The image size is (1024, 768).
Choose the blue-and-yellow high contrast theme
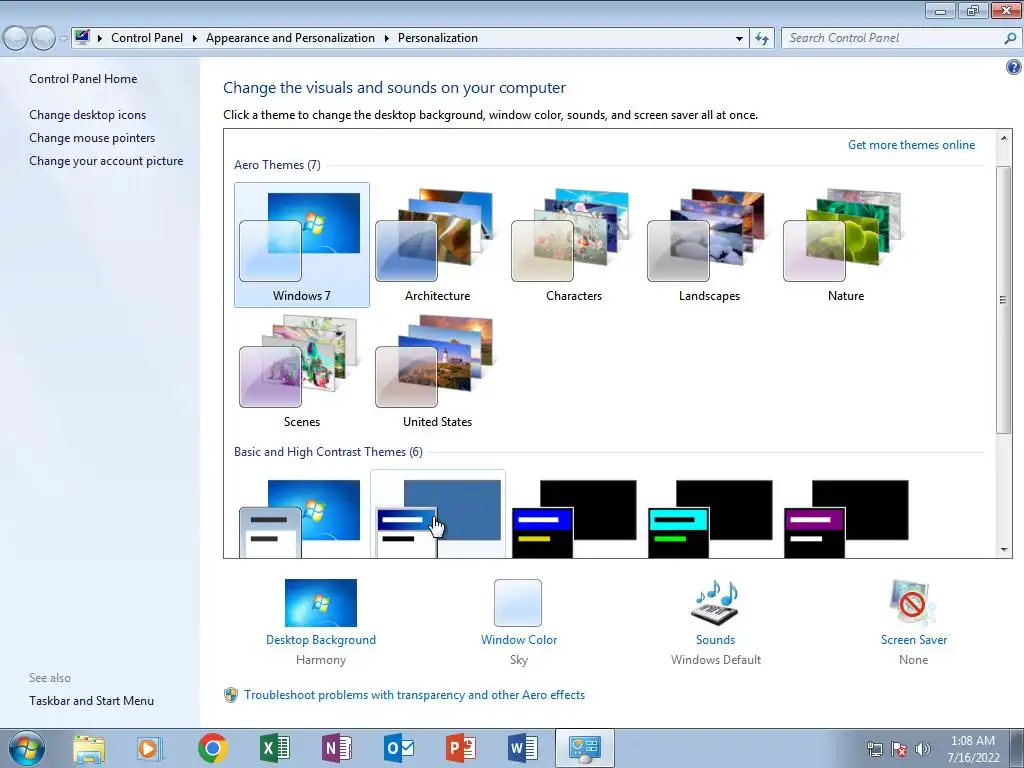[574, 519]
